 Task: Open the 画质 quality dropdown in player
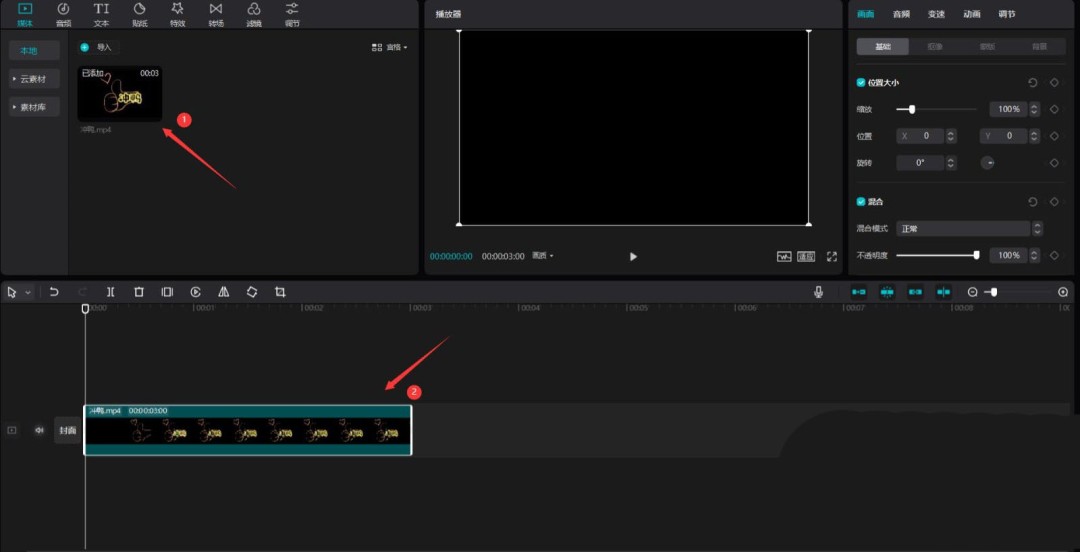[x=543, y=256]
